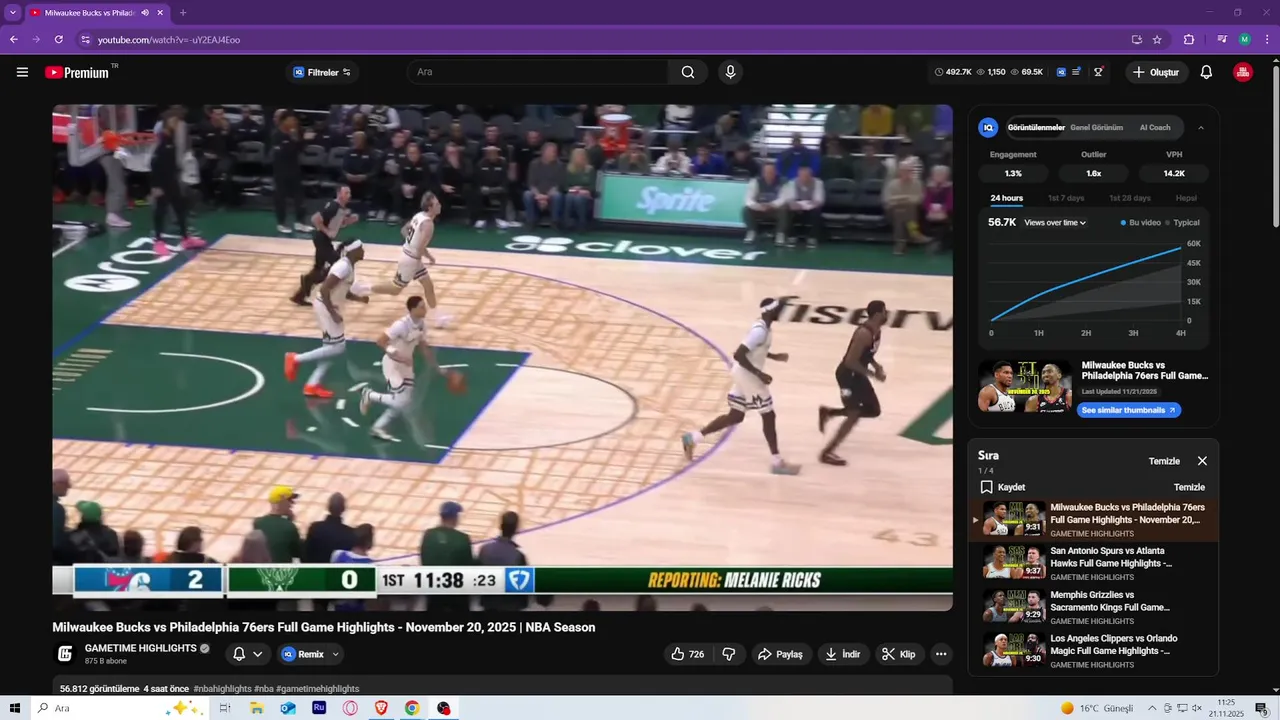The height and width of the screenshot is (720, 1280).
Task: Toggle the Bu video legend series
Action: point(1140,223)
